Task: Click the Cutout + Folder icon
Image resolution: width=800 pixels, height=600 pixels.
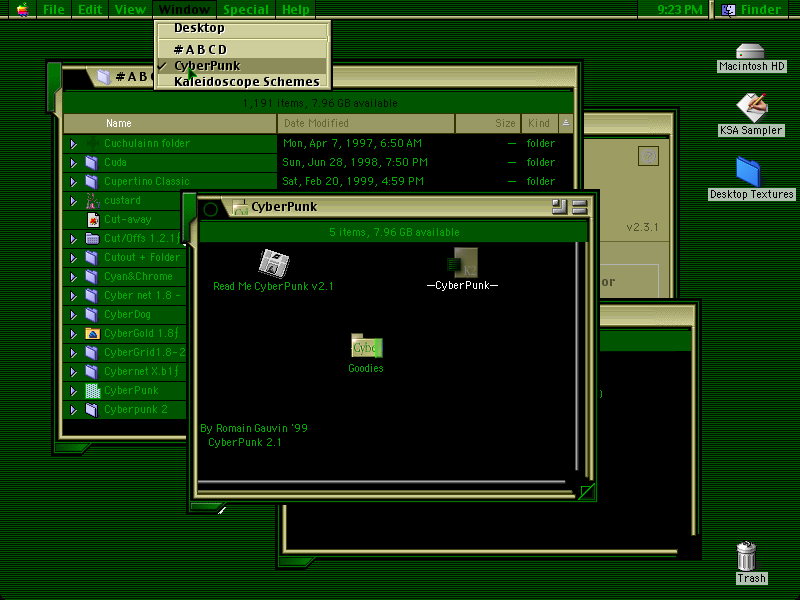Action: [x=92, y=257]
